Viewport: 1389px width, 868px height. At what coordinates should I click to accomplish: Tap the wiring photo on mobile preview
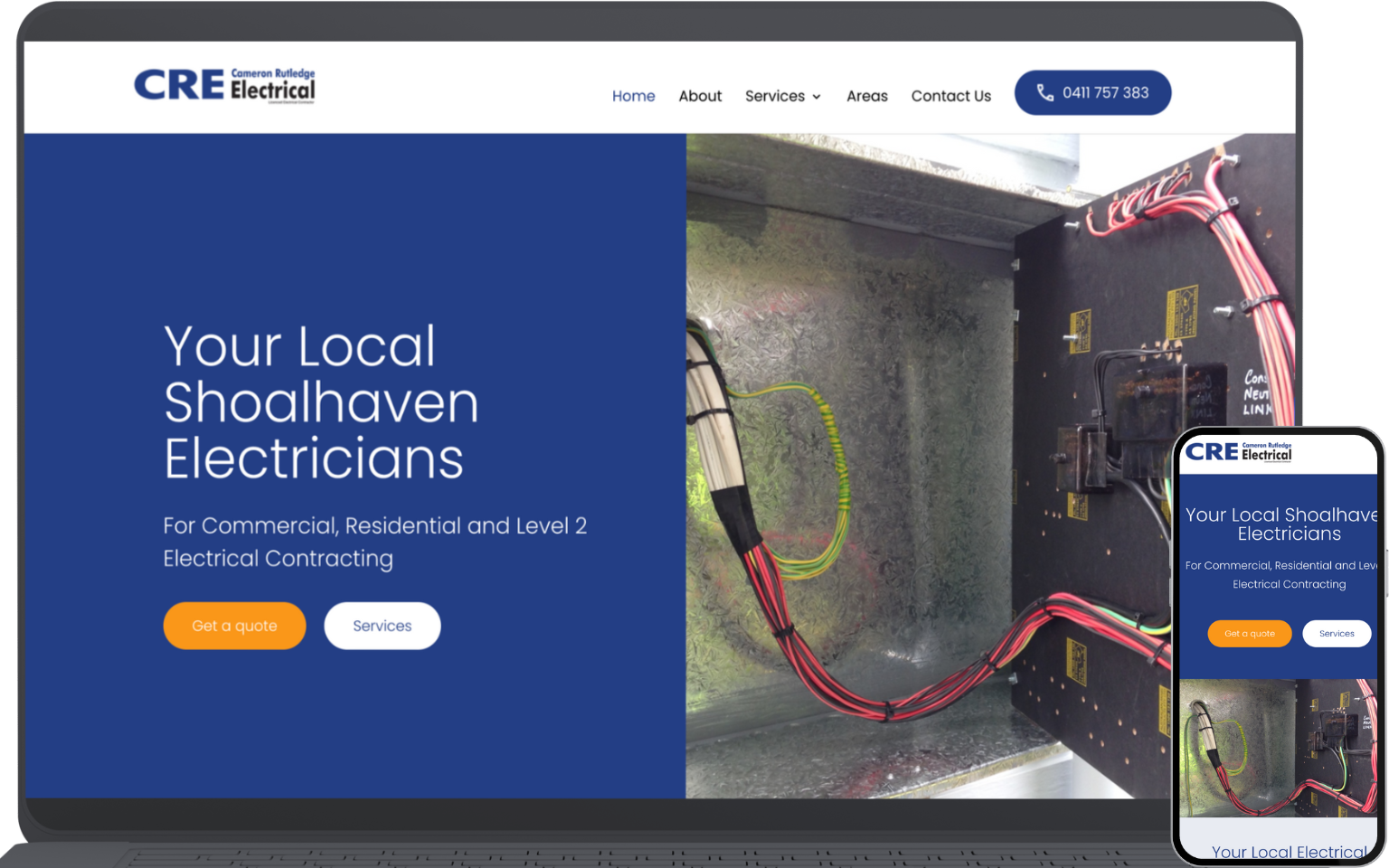(x=1279, y=748)
